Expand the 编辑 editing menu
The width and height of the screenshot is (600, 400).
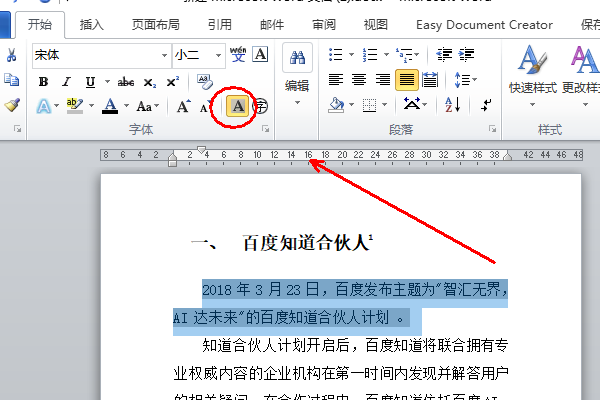click(297, 92)
